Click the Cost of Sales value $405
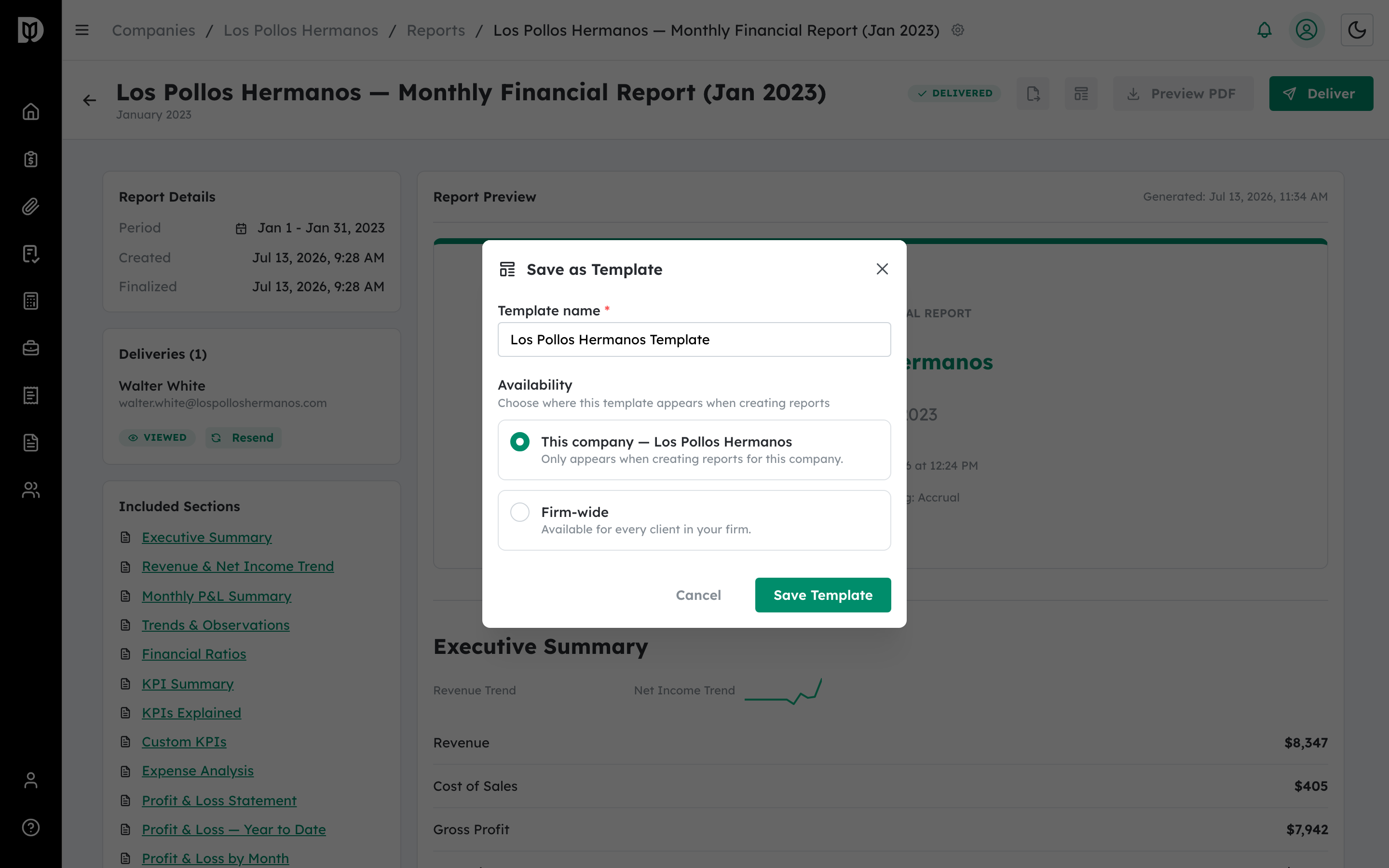This screenshot has height=868, width=1389. coord(1311,786)
